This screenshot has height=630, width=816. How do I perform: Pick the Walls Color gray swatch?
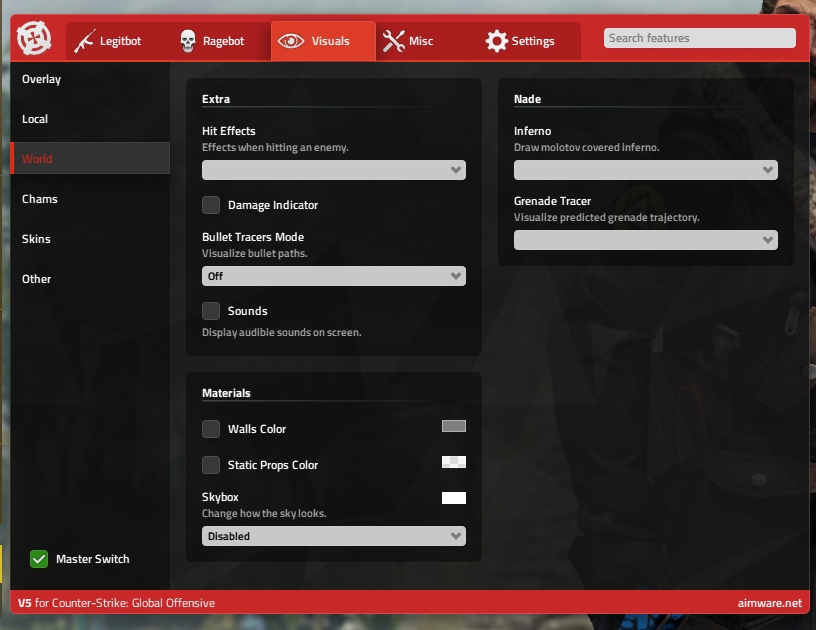[454, 426]
